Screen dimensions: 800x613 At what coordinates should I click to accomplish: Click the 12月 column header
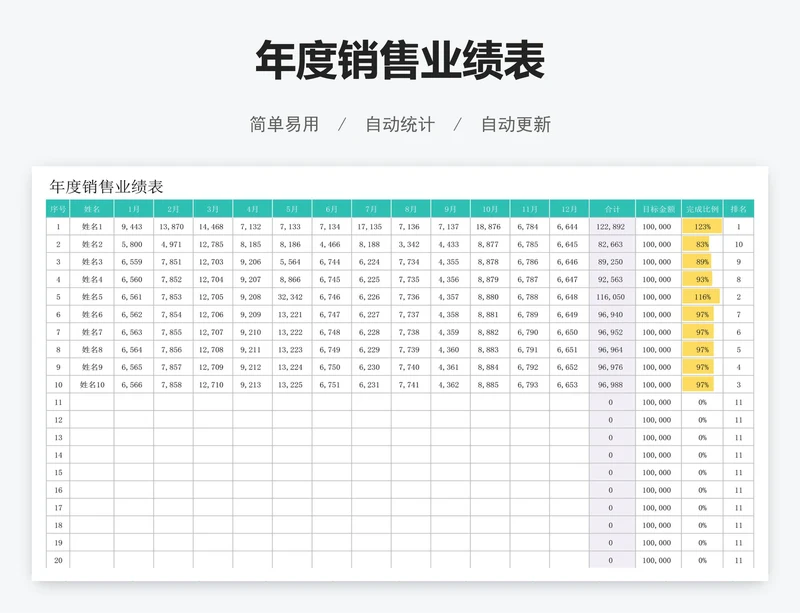pos(569,209)
